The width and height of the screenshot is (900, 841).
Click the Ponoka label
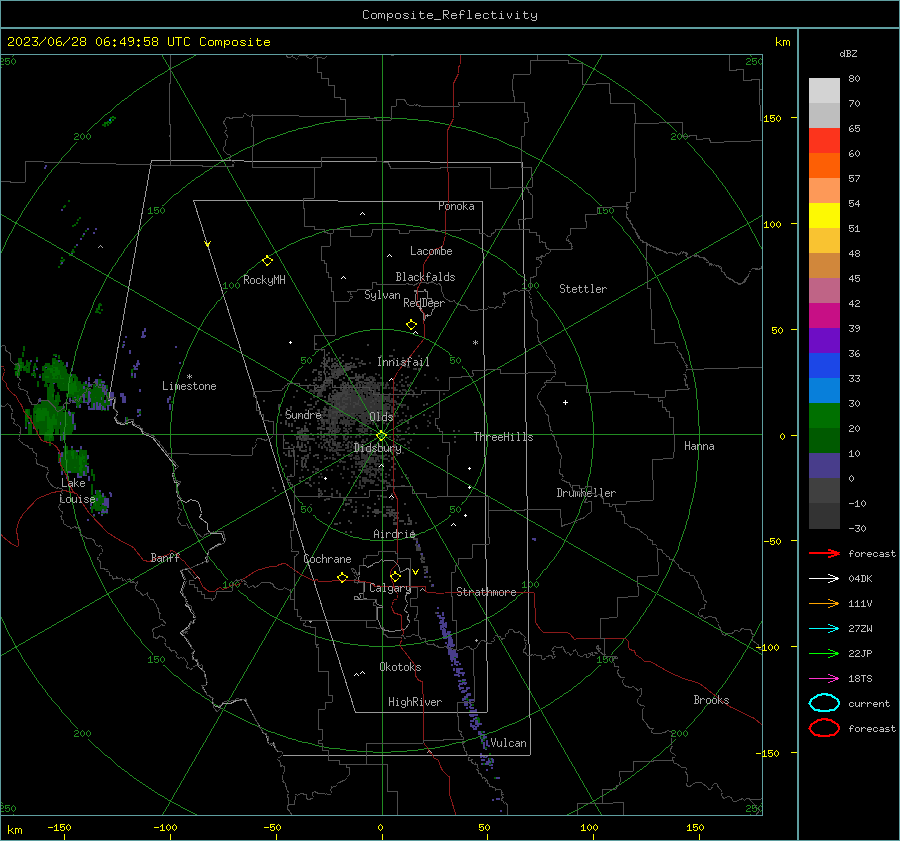(x=456, y=206)
